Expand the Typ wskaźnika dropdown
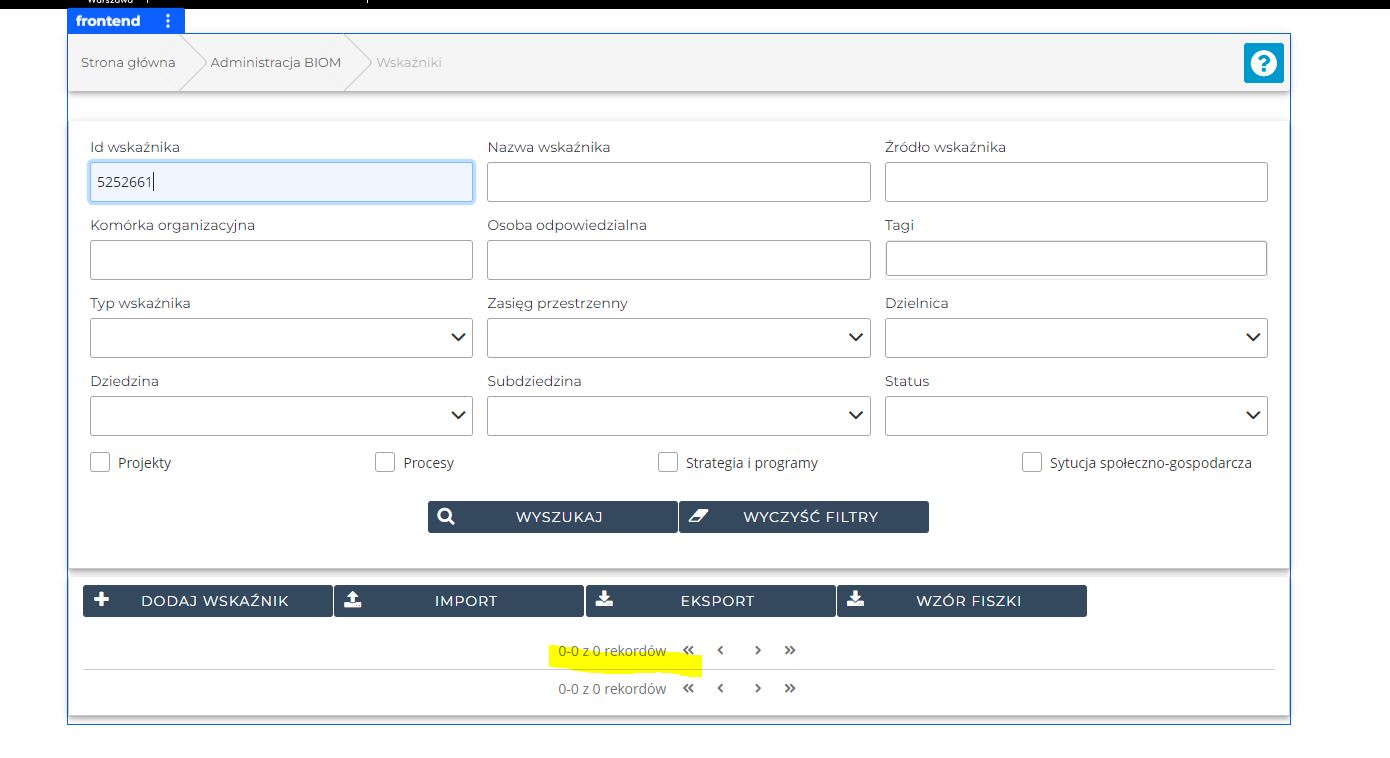The height and width of the screenshot is (758, 1390). [281, 338]
